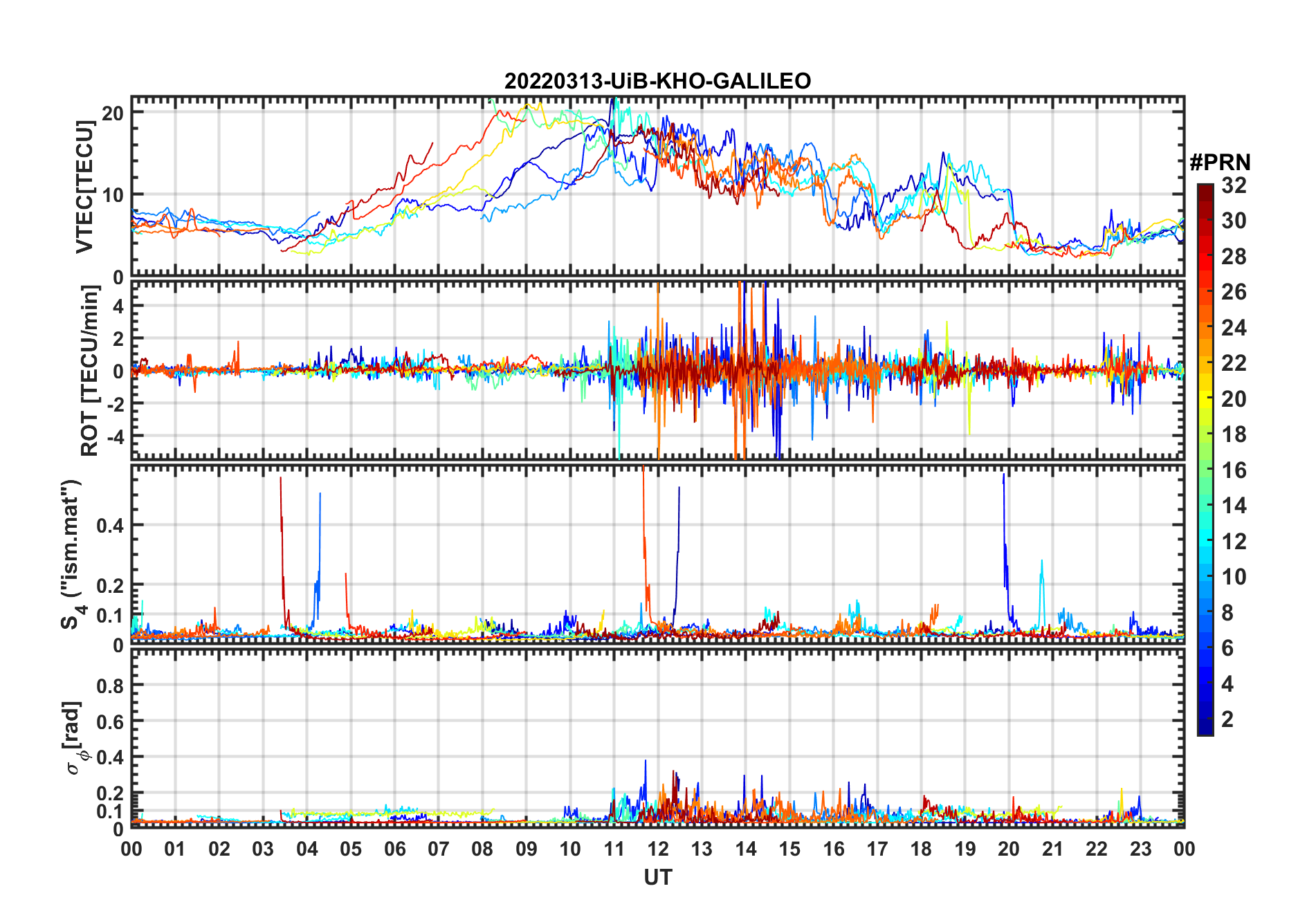Click UT x-axis tick label "03"
The height and width of the screenshot is (920, 1316).
click(x=263, y=849)
